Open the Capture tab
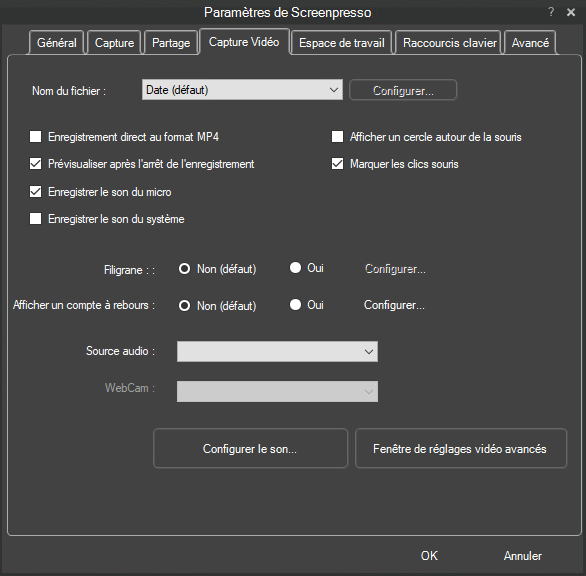Image resolution: width=586 pixels, height=576 pixels. [114, 43]
